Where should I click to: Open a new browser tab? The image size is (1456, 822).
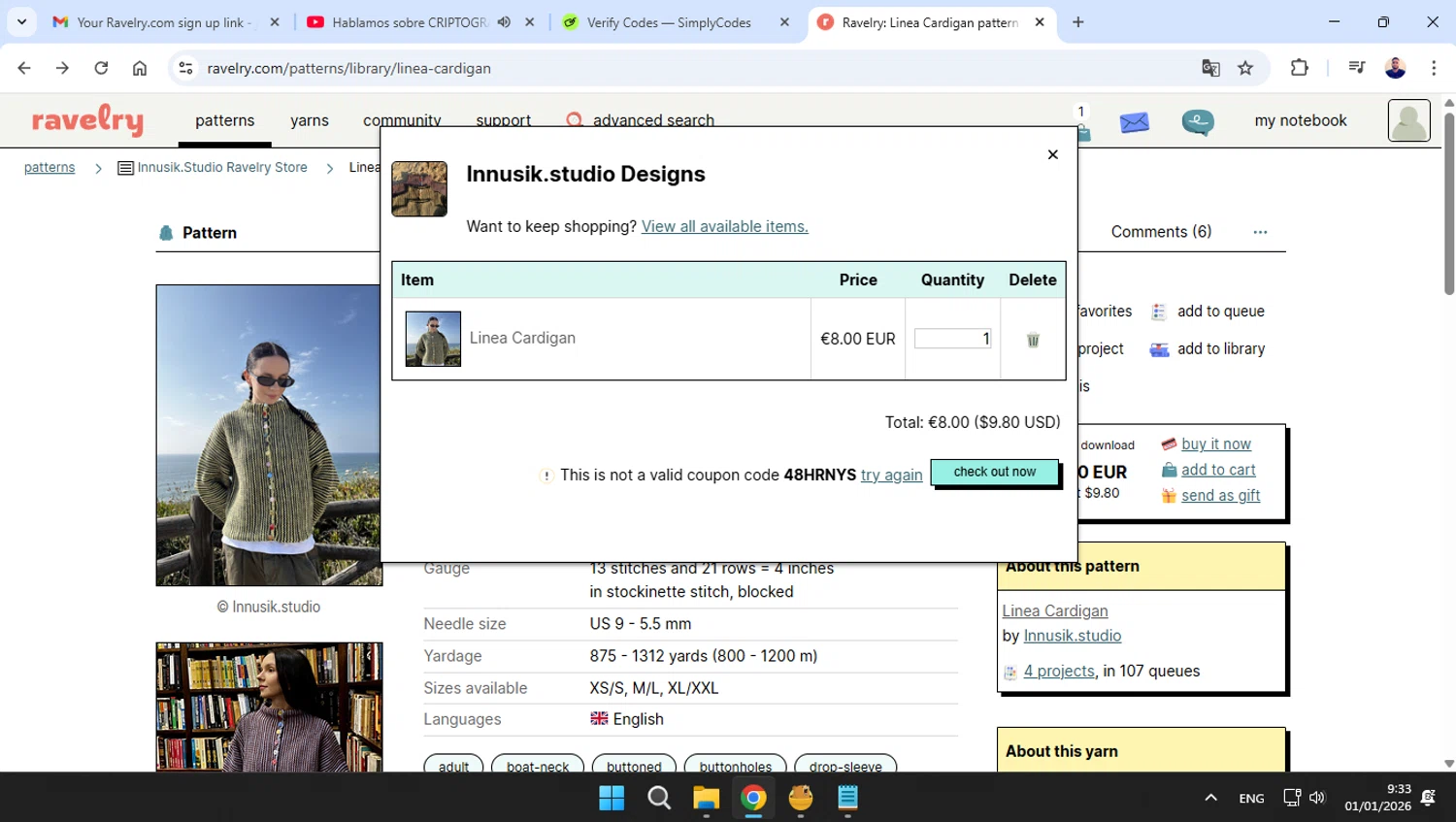click(1077, 22)
